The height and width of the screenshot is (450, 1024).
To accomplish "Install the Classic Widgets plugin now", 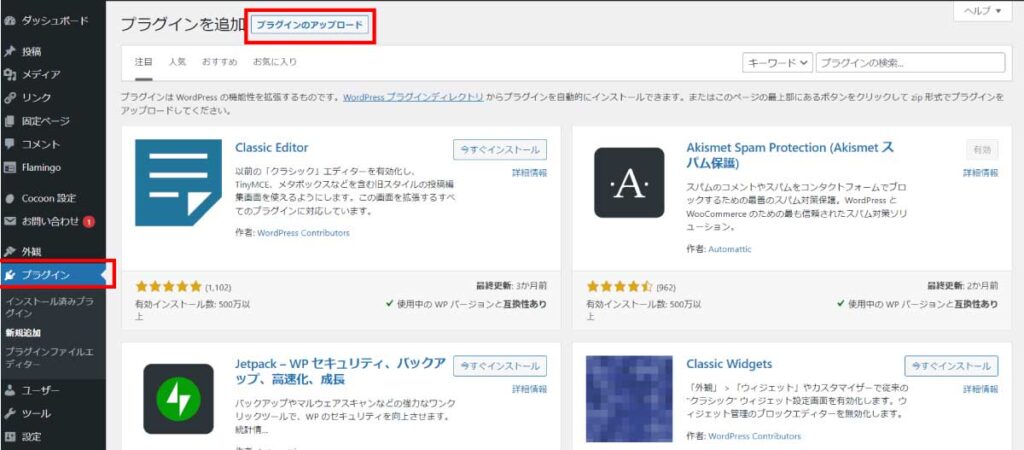I will pos(951,366).
